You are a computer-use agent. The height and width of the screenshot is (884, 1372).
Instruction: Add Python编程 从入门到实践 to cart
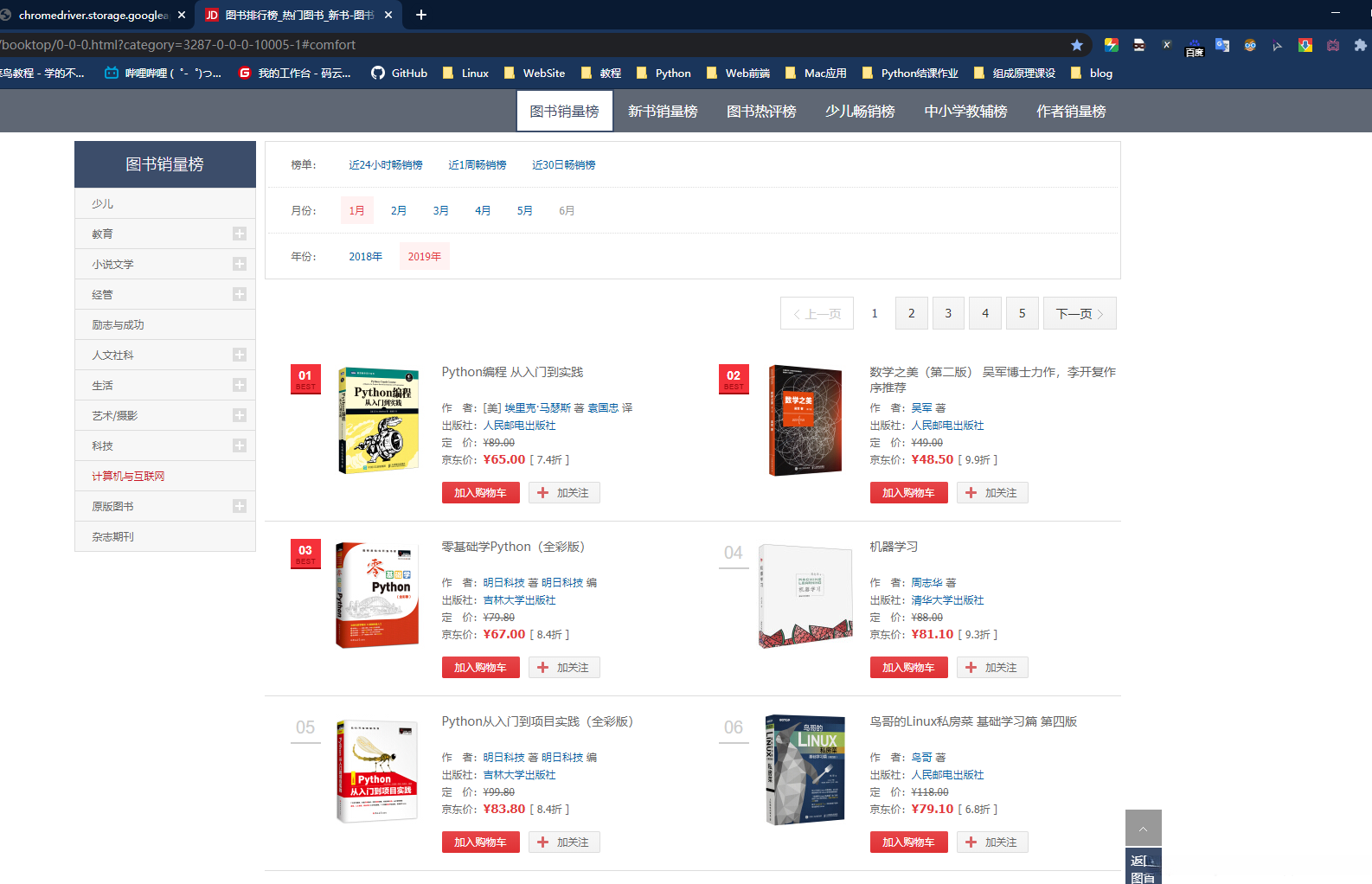click(x=481, y=493)
